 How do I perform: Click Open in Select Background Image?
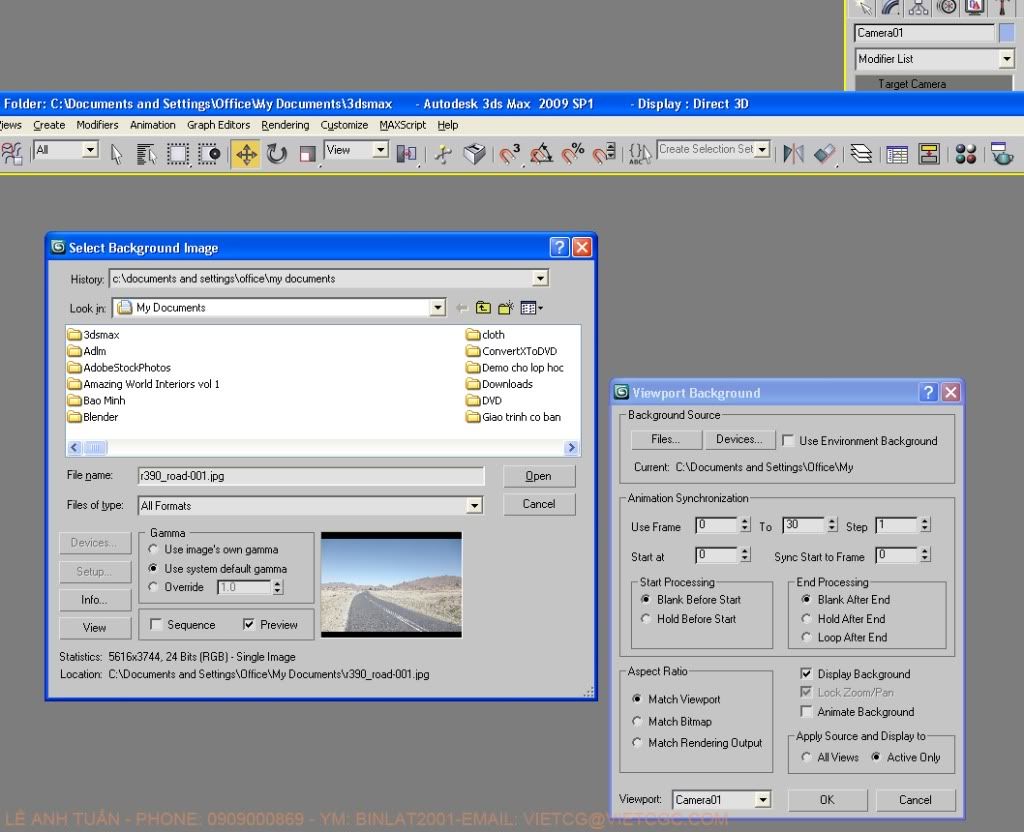[x=539, y=476]
